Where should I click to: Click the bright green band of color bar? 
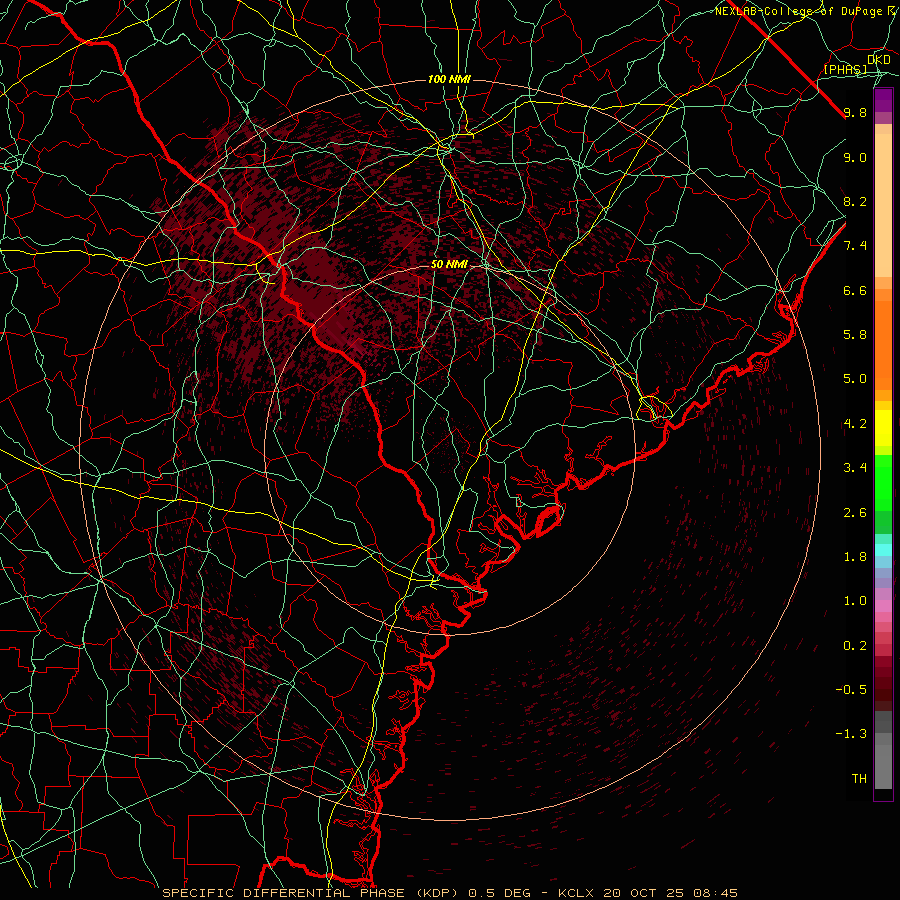tap(883, 483)
